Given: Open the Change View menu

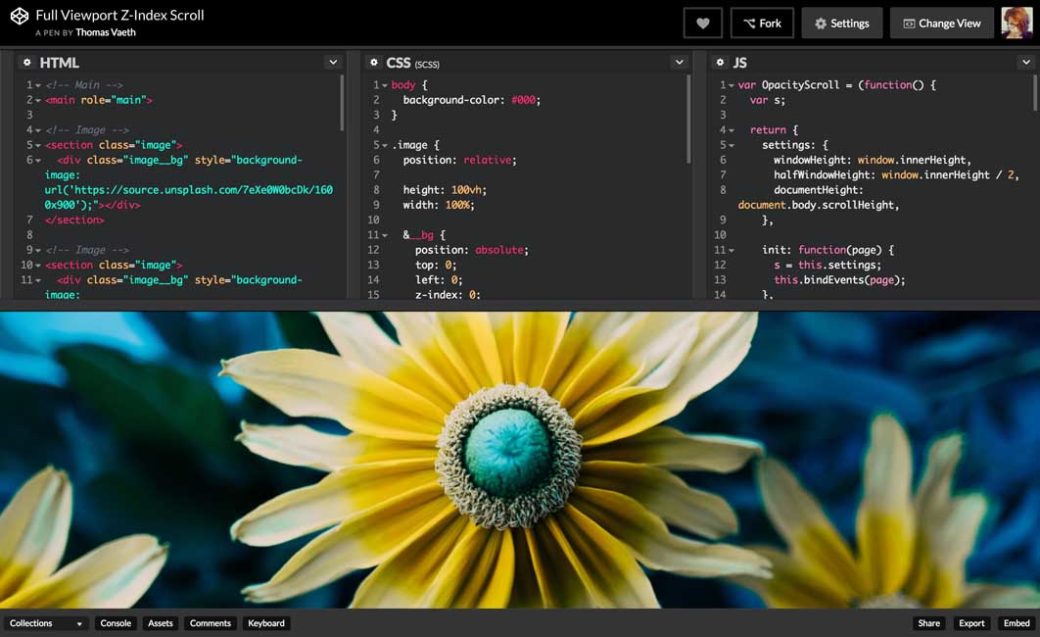Looking at the screenshot, I should point(941,23).
